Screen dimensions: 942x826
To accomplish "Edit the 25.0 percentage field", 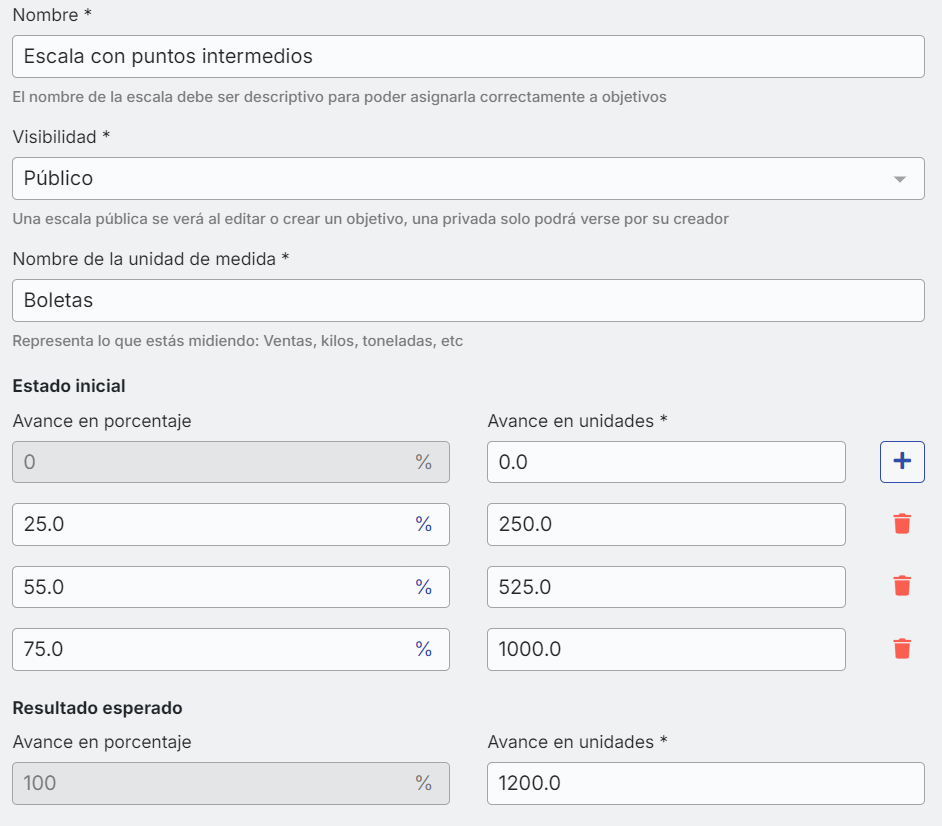I will coord(210,524).
